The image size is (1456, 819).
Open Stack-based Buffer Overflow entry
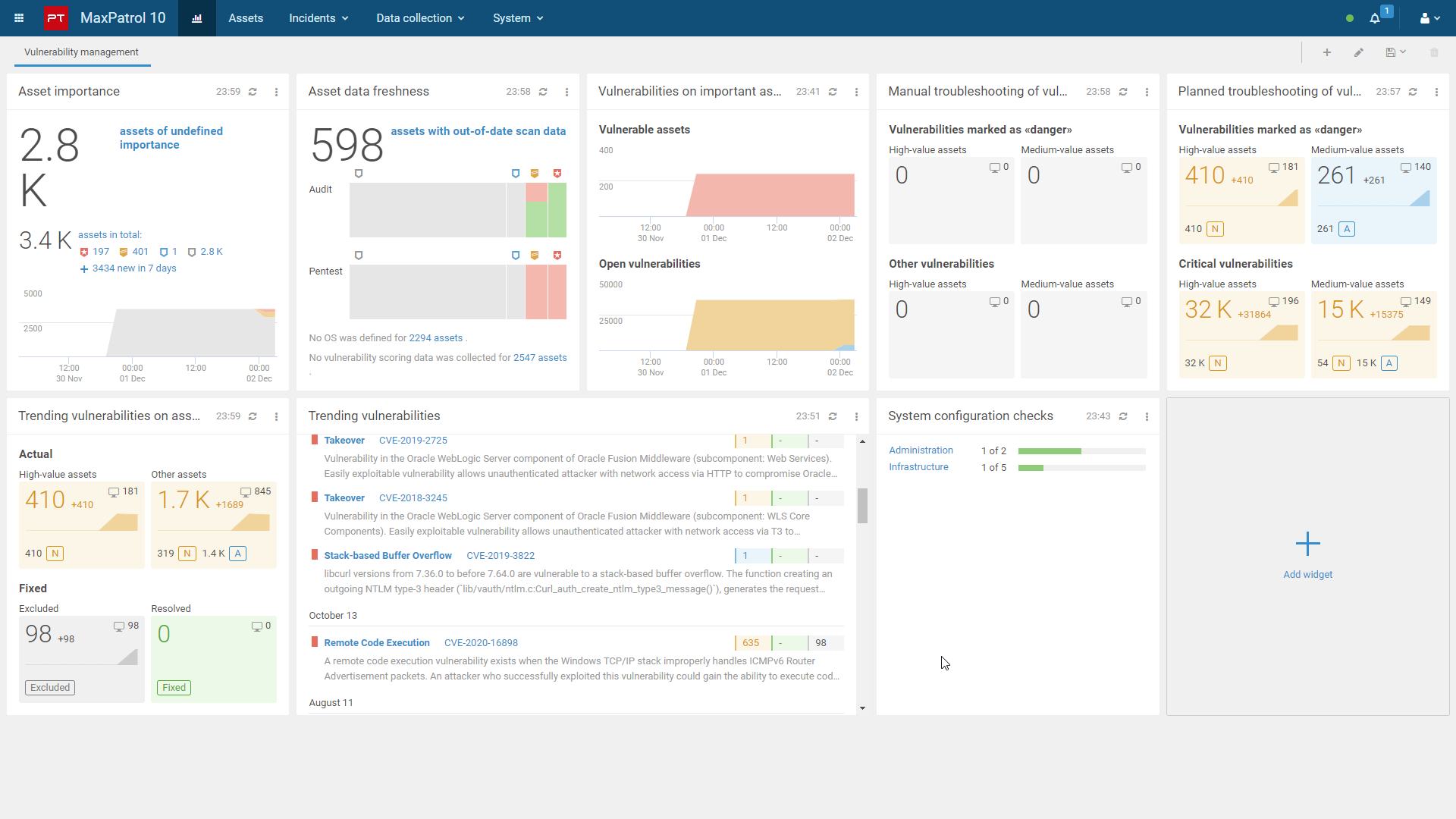(x=388, y=556)
